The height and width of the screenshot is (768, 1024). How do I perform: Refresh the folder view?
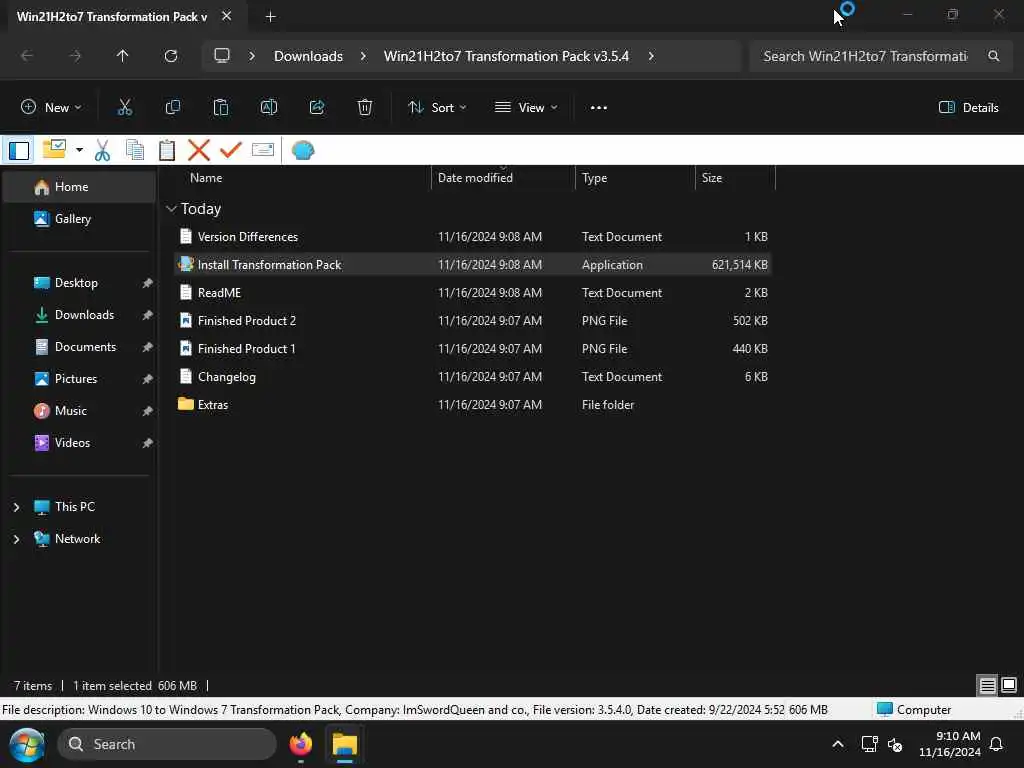(x=171, y=56)
